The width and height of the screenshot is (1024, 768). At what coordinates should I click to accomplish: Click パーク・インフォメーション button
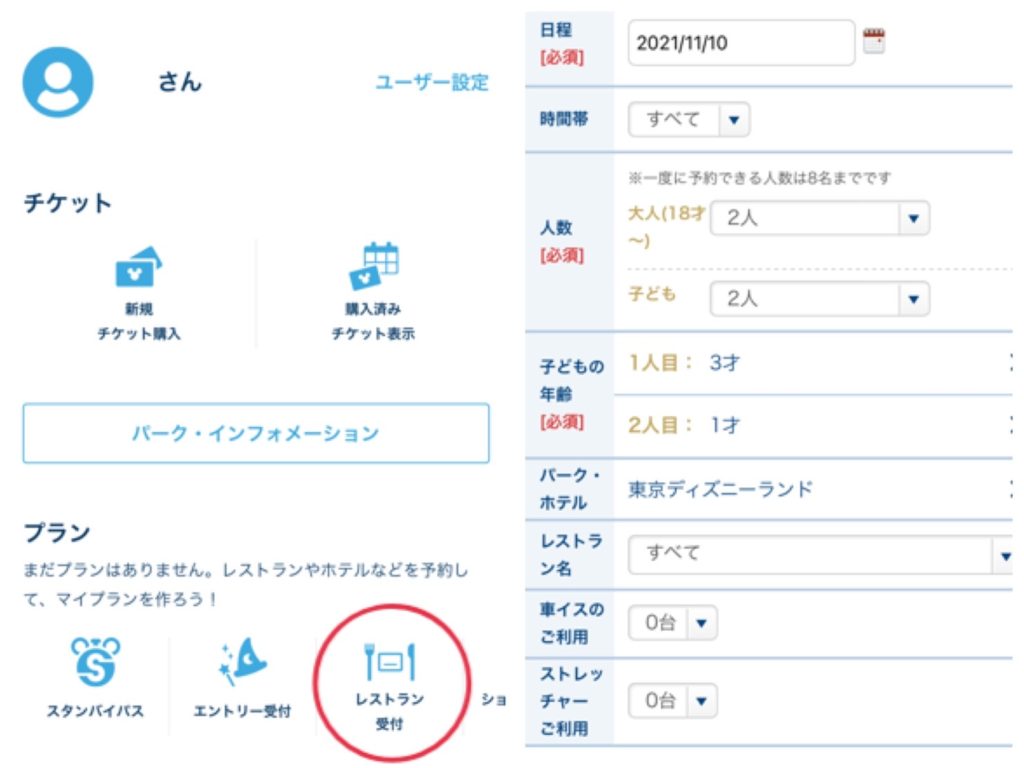(x=256, y=434)
